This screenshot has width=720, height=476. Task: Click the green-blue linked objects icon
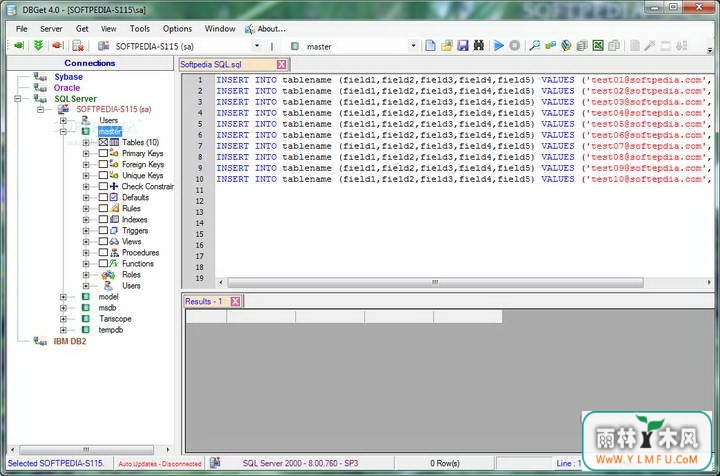coord(550,46)
